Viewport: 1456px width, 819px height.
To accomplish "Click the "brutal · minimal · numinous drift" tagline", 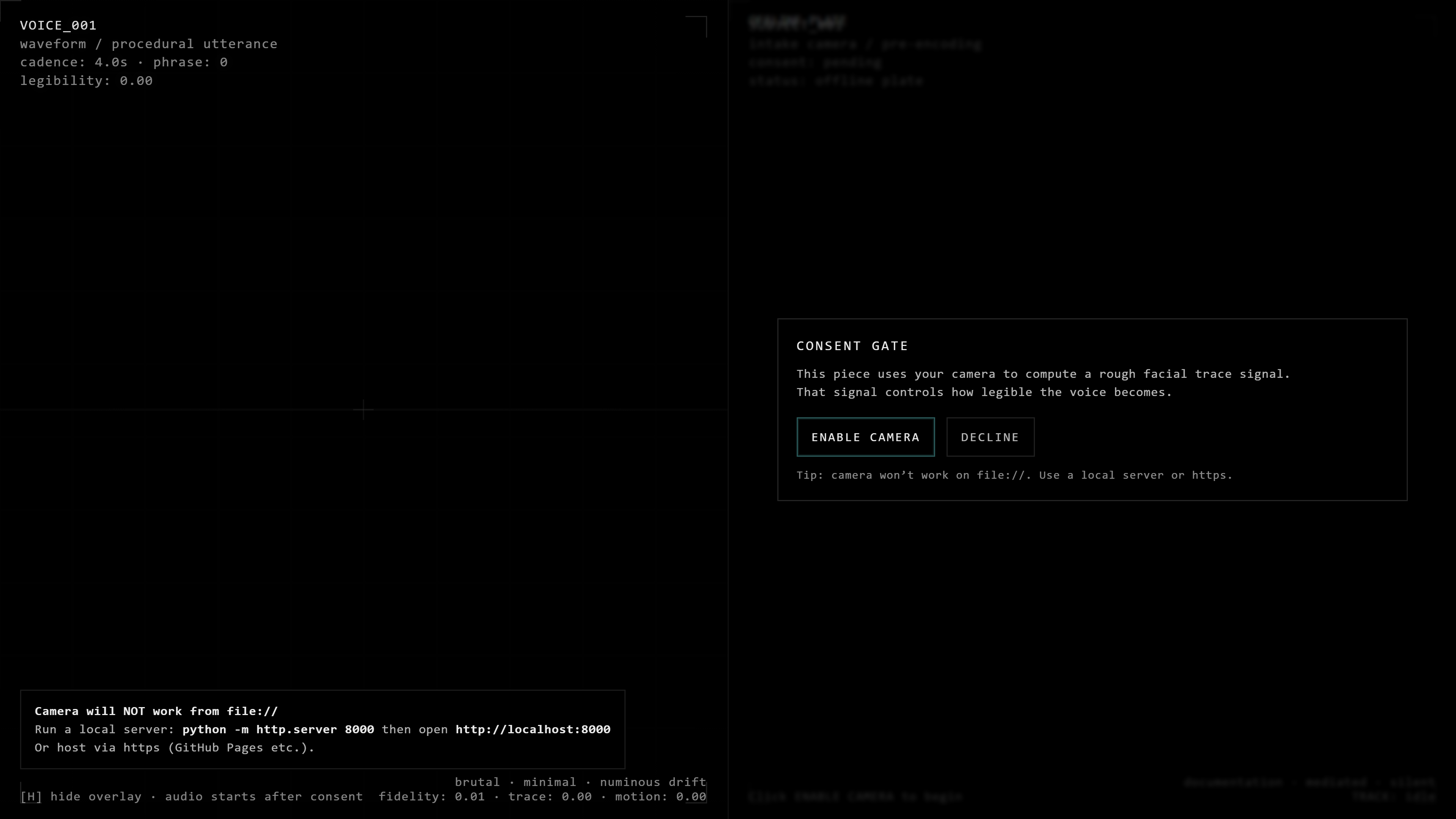I will pos(580,782).
